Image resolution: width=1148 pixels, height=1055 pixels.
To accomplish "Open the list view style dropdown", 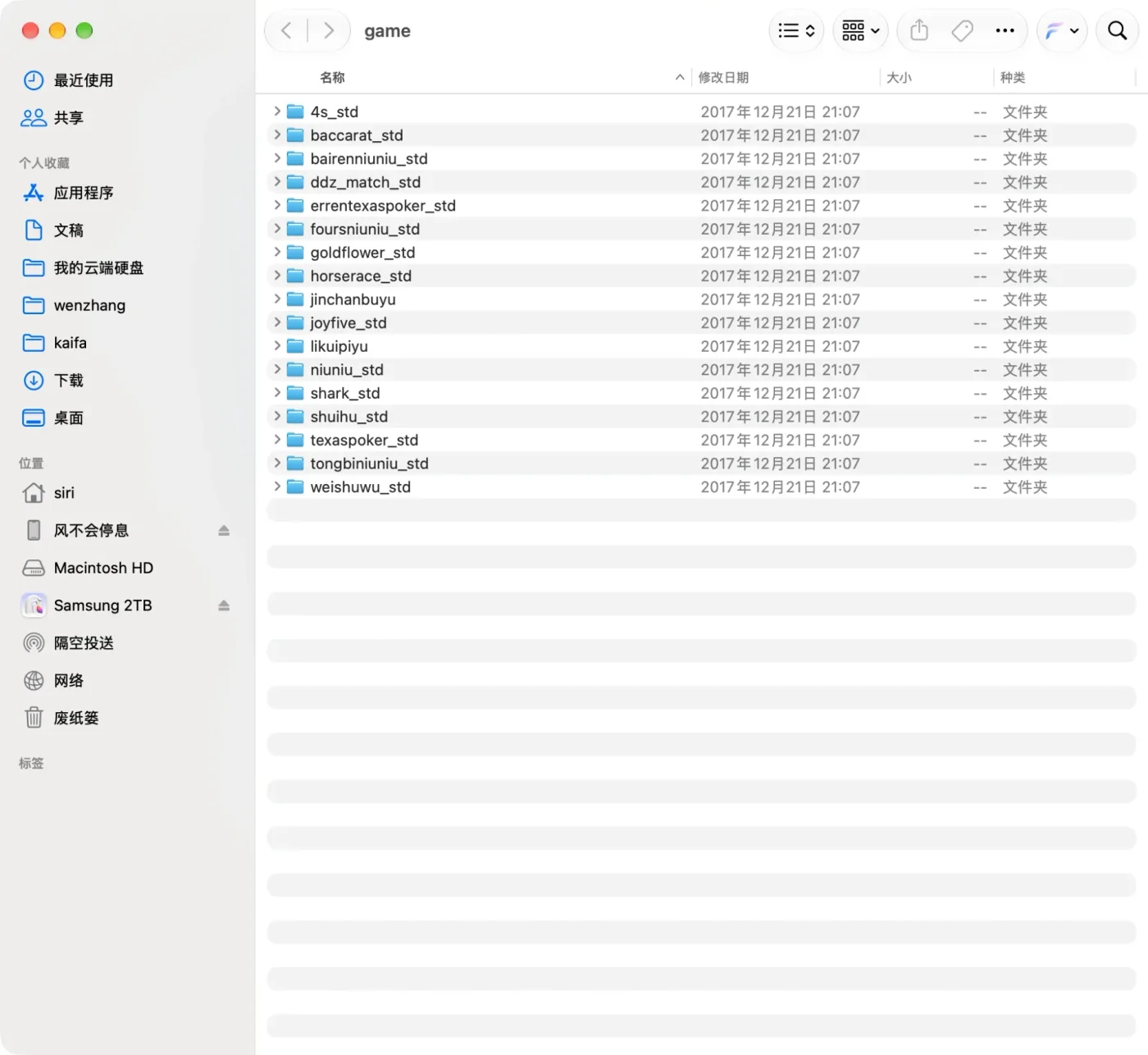I will pos(796,31).
